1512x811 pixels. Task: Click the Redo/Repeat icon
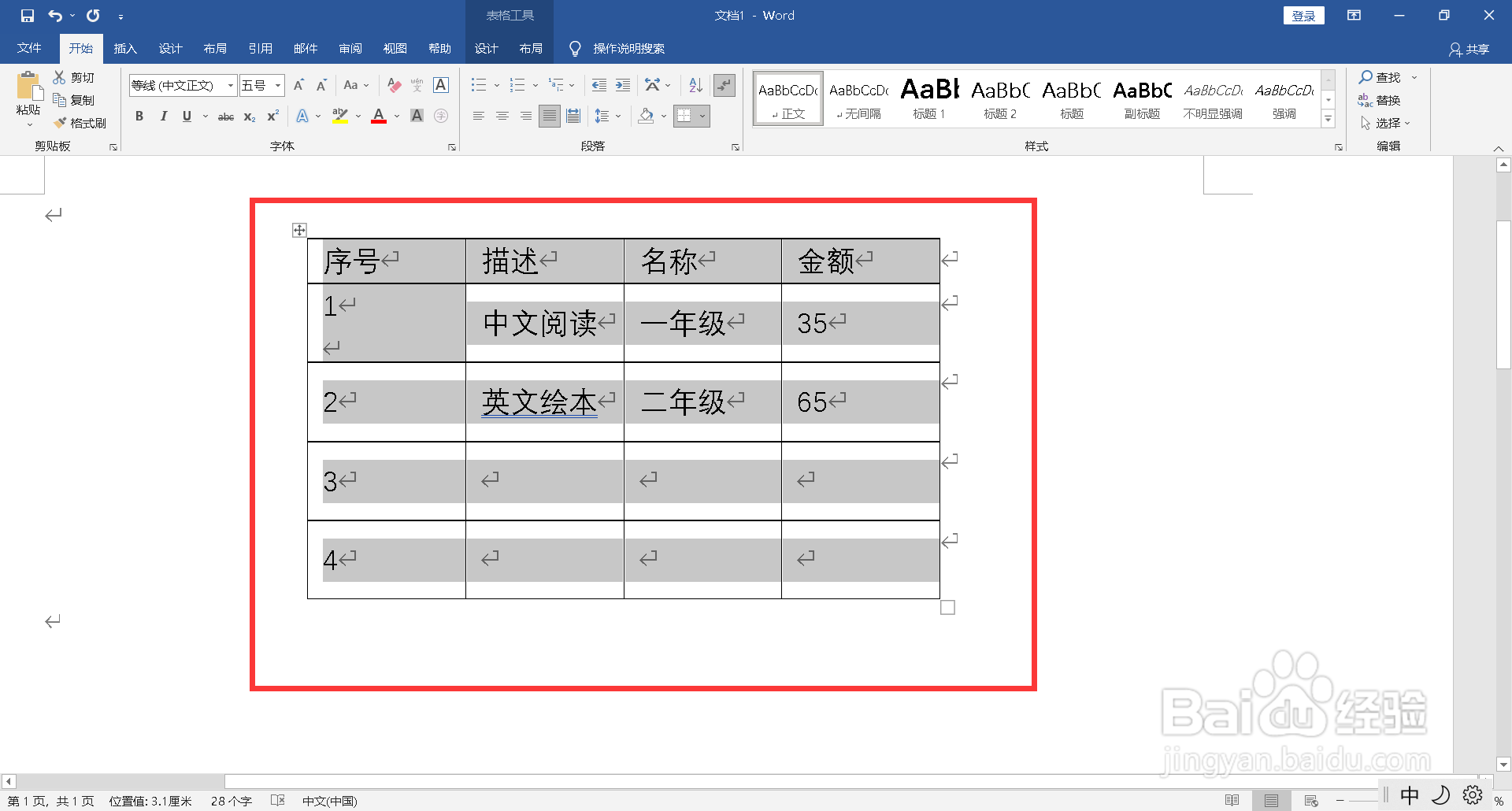[x=93, y=16]
